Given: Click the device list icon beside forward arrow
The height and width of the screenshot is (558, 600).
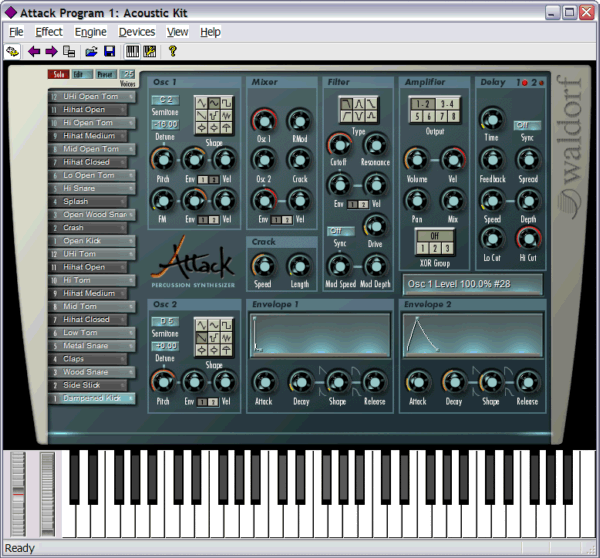Looking at the screenshot, I should pyautogui.click(x=69, y=51).
